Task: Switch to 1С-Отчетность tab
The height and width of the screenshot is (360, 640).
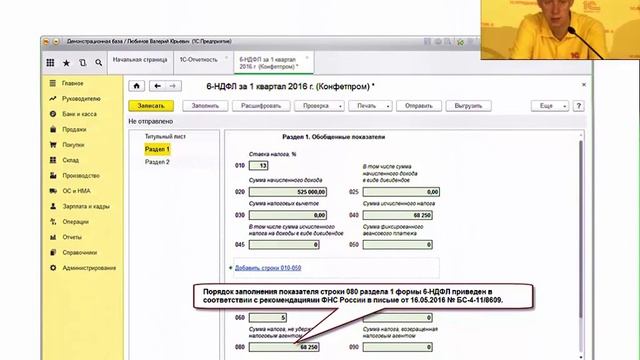Action: coord(199,60)
